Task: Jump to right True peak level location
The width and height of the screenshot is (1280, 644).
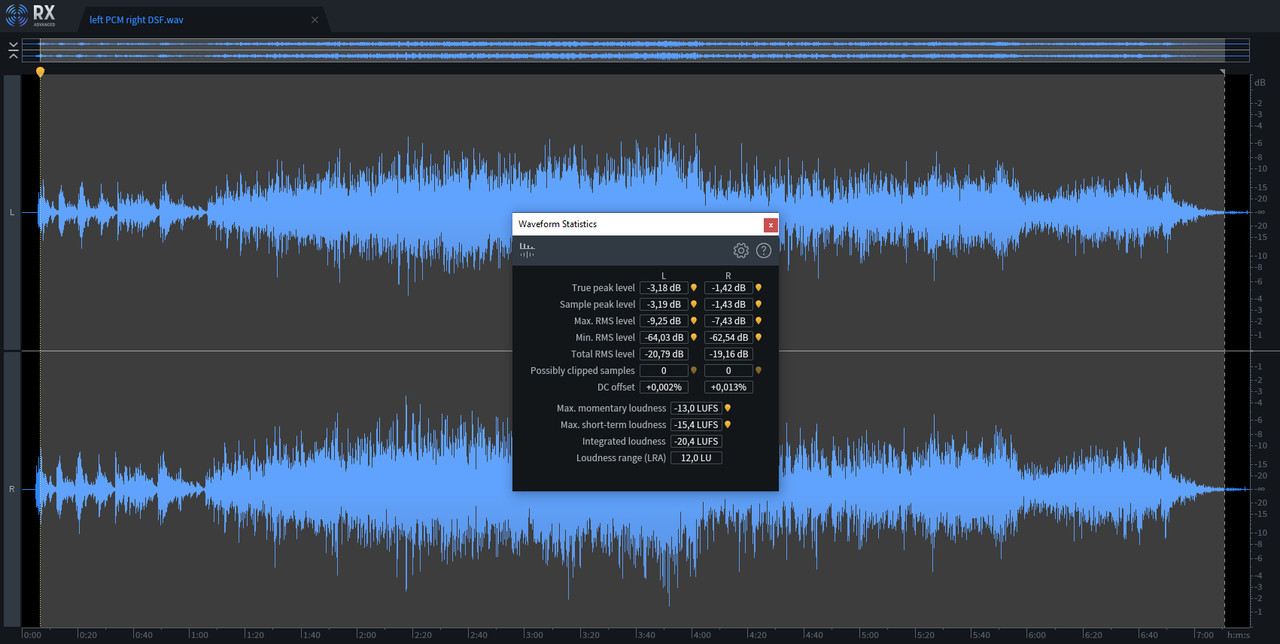Action: tap(759, 287)
